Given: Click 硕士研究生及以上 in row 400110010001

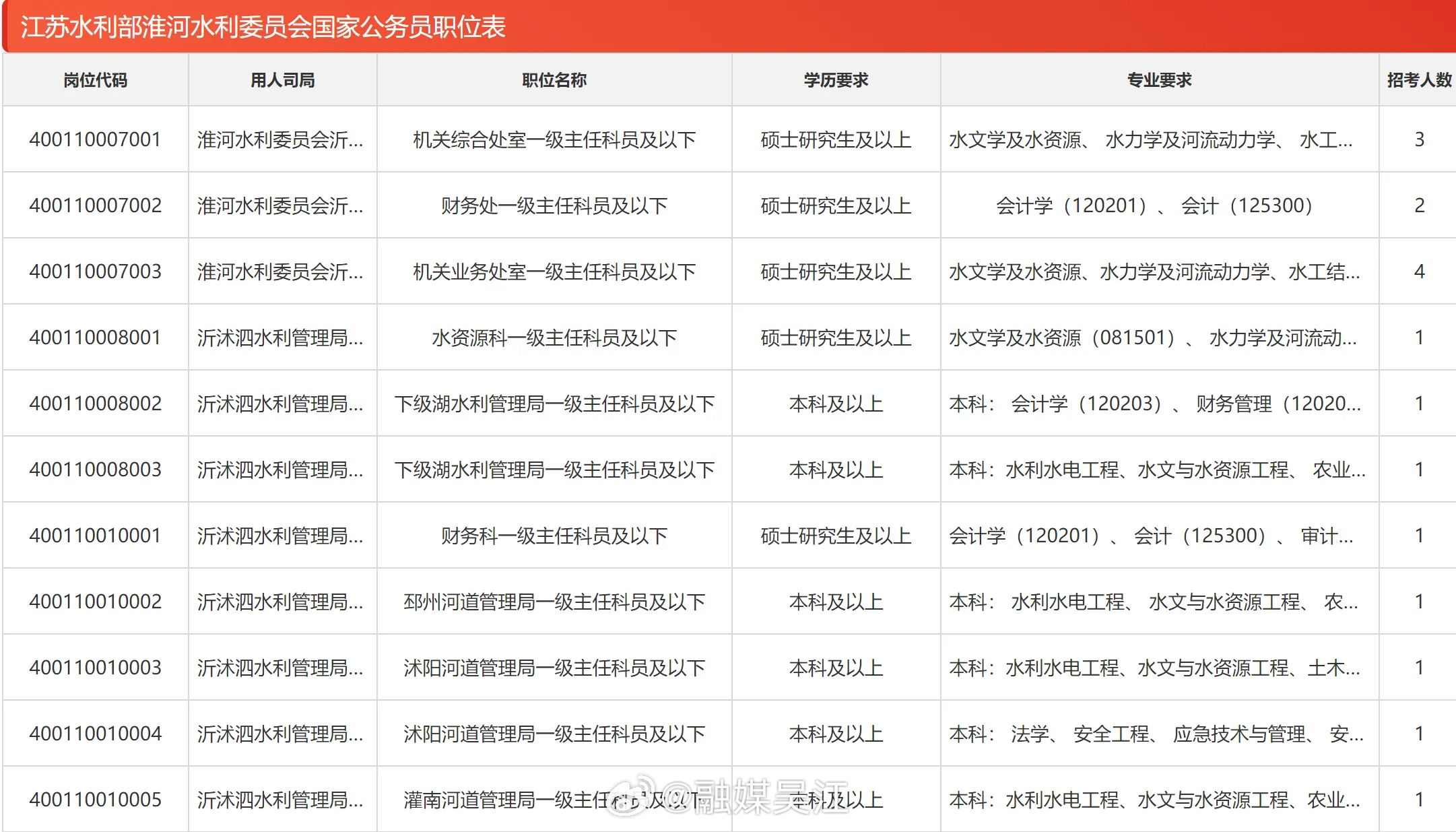Looking at the screenshot, I should tap(836, 536).
